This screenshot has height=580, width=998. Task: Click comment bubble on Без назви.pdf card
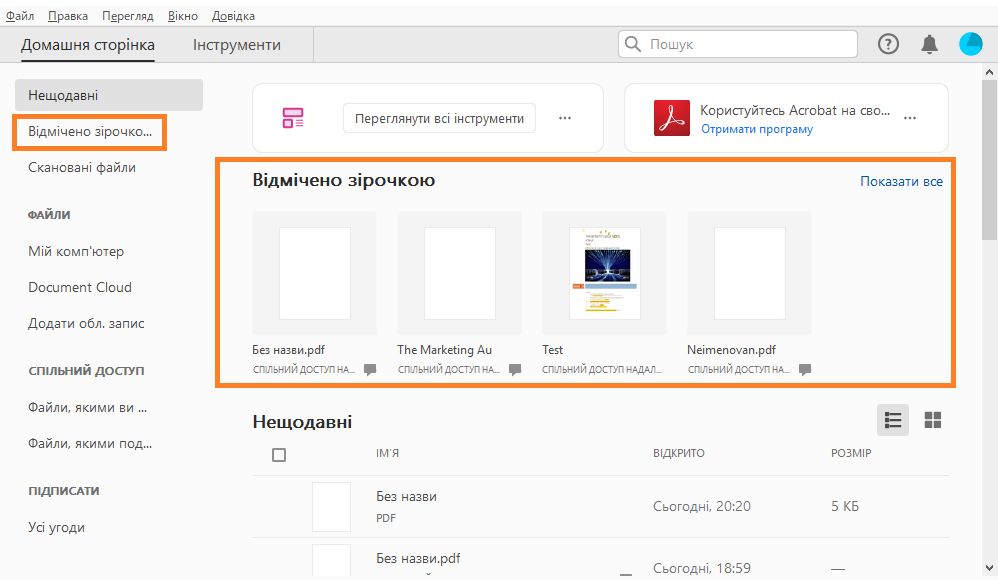pos(370,369)
